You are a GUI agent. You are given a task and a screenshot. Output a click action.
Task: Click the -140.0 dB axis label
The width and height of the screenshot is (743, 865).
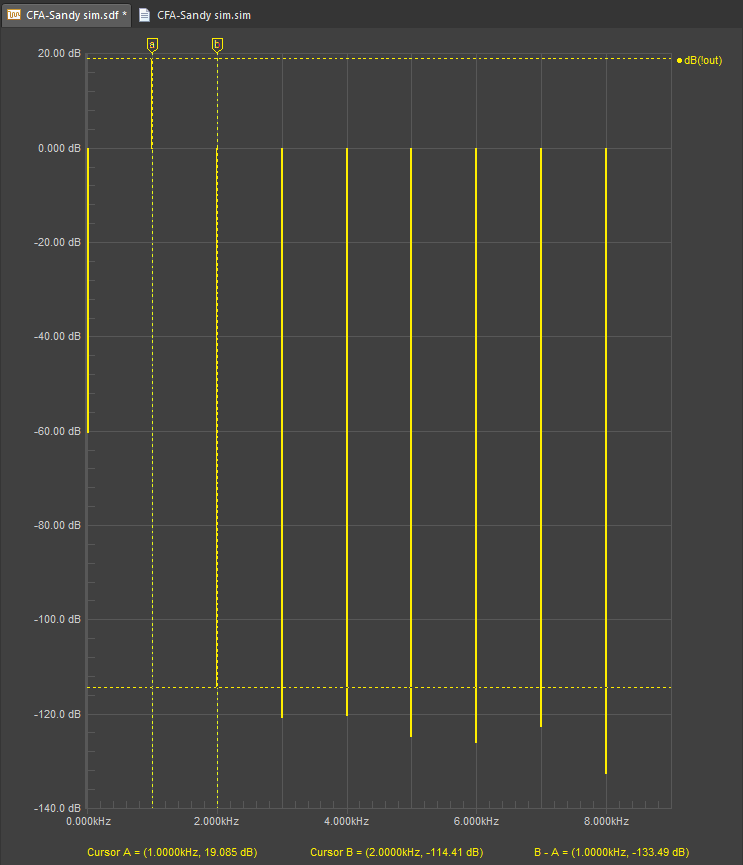point(57,808)
